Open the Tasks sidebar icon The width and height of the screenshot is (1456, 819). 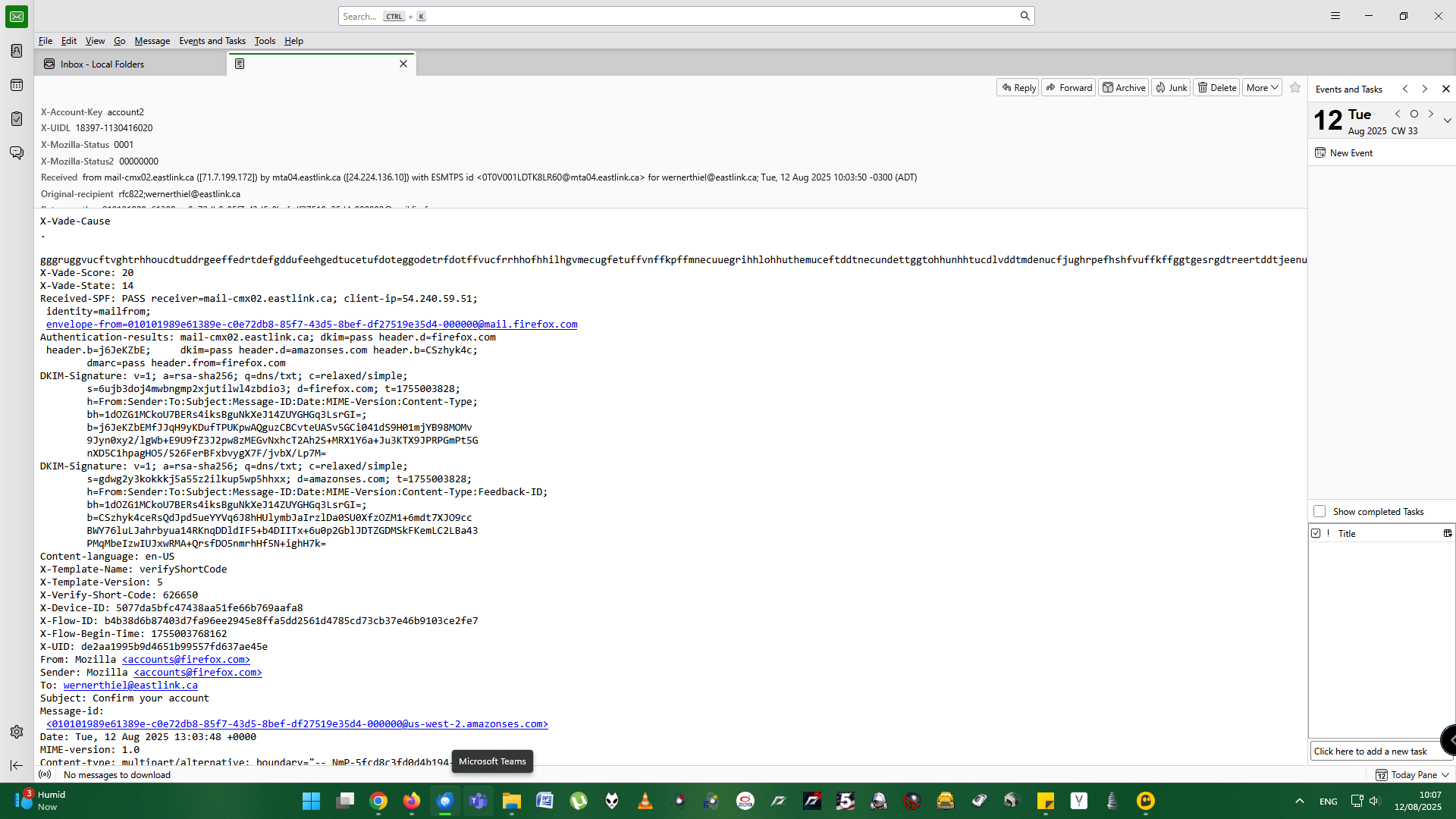17,119
